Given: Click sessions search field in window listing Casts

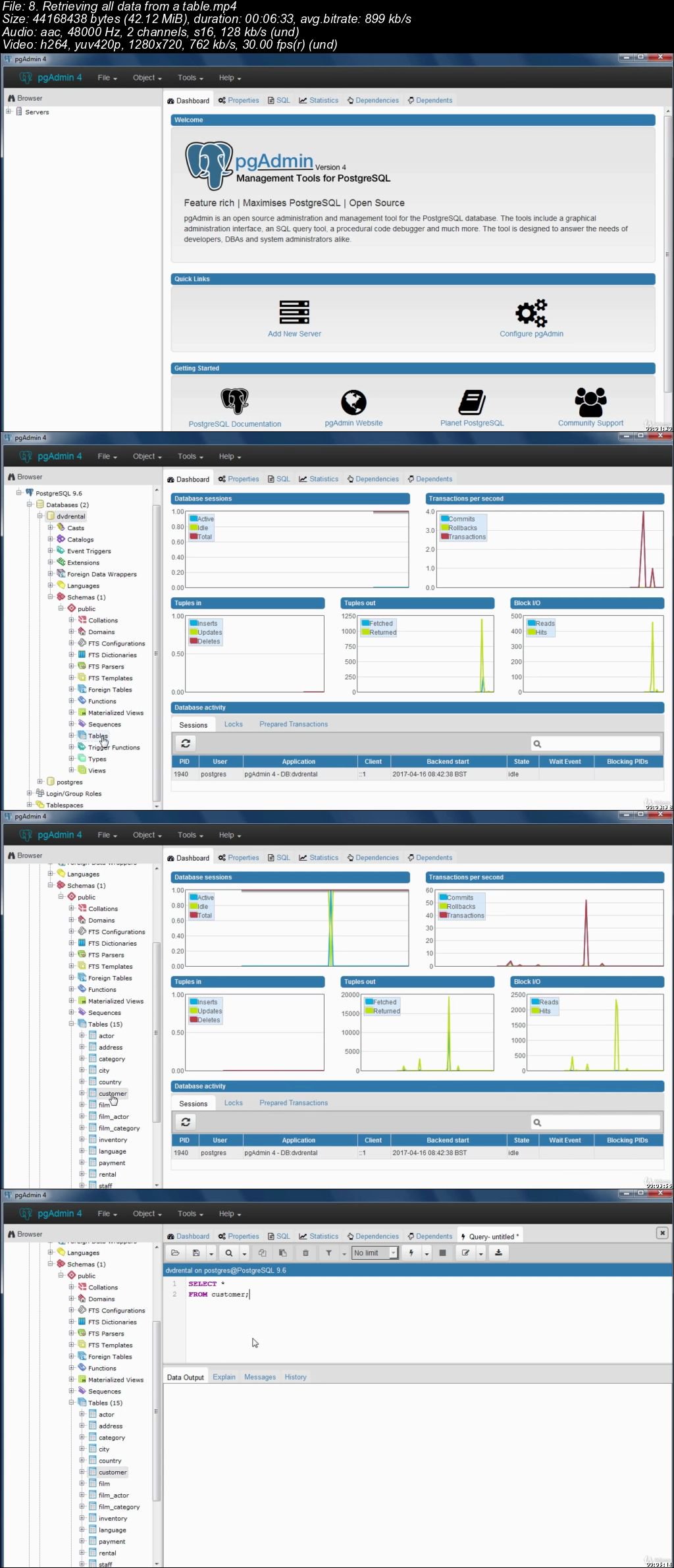Looking at the screenshot, I should 596,743.
